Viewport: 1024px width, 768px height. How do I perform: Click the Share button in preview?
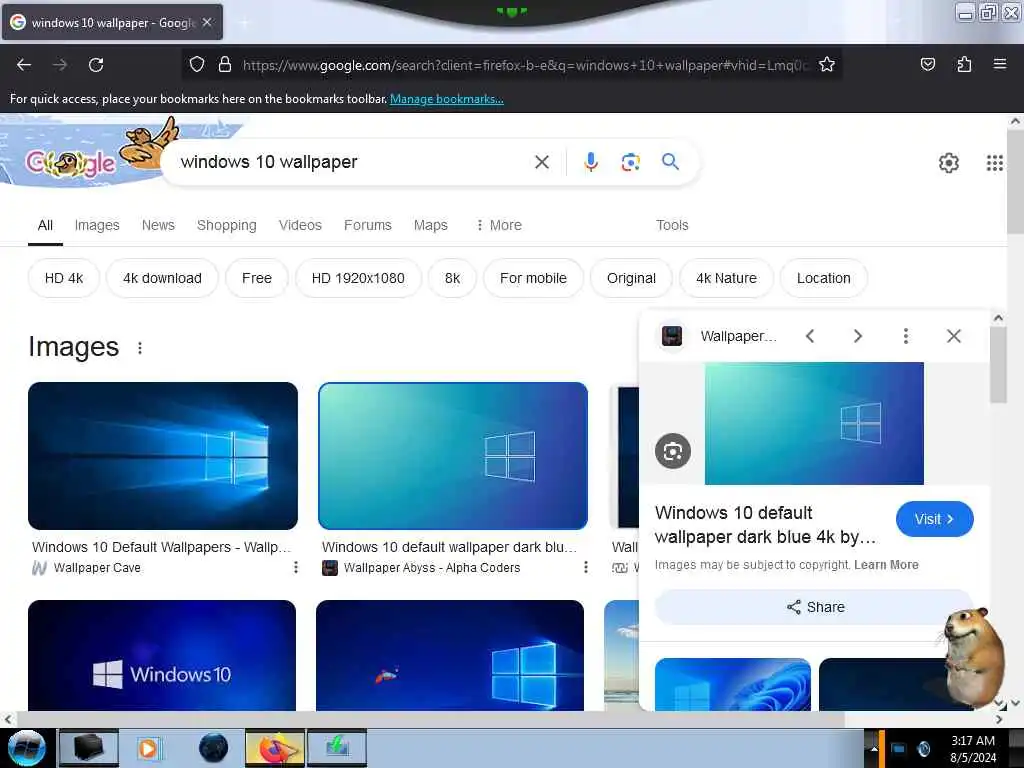point(814,607)
